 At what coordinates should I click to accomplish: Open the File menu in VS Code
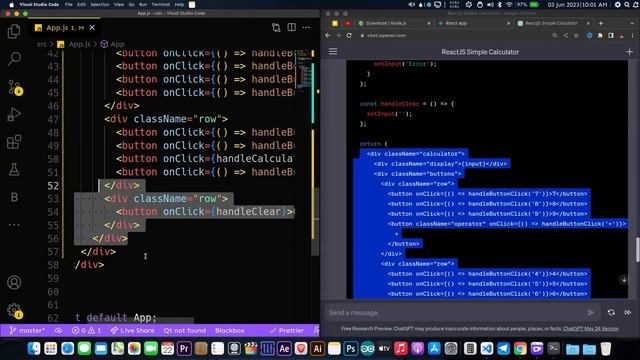(69, 4)
